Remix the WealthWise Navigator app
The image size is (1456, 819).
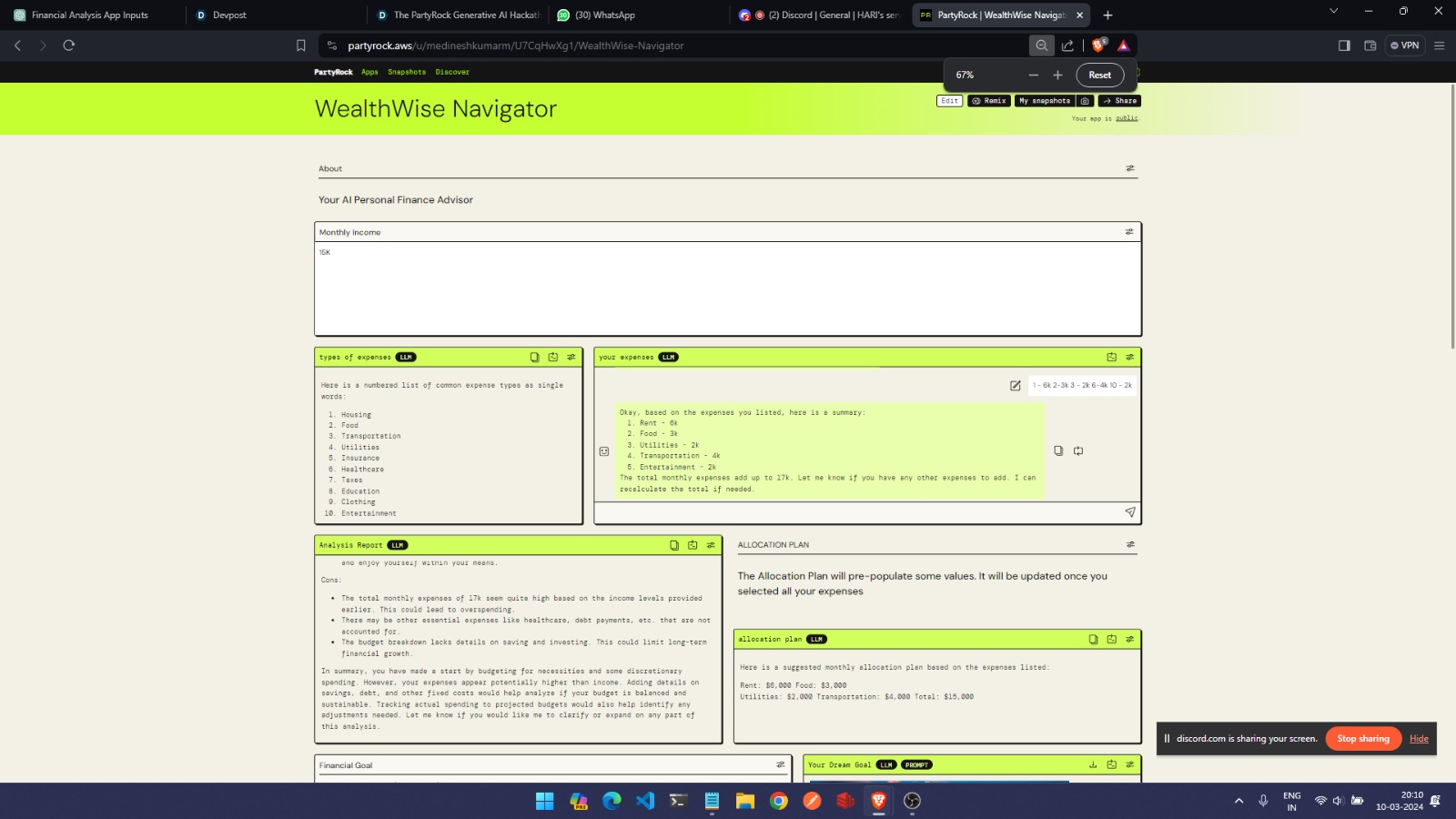coord(989,101)
